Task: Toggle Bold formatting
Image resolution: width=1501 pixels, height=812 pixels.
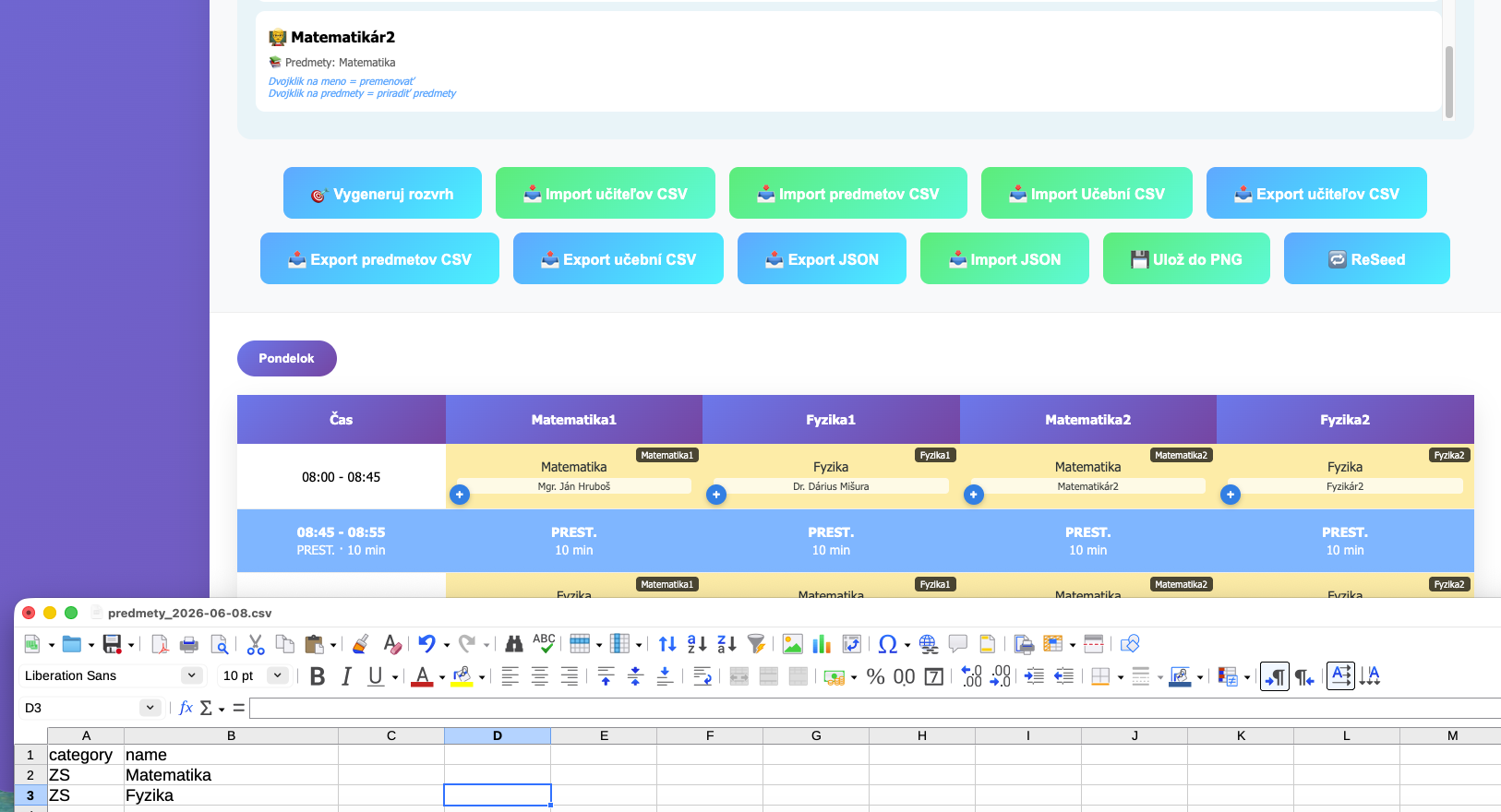Action: pyautogui.click(x=318, y=676)
